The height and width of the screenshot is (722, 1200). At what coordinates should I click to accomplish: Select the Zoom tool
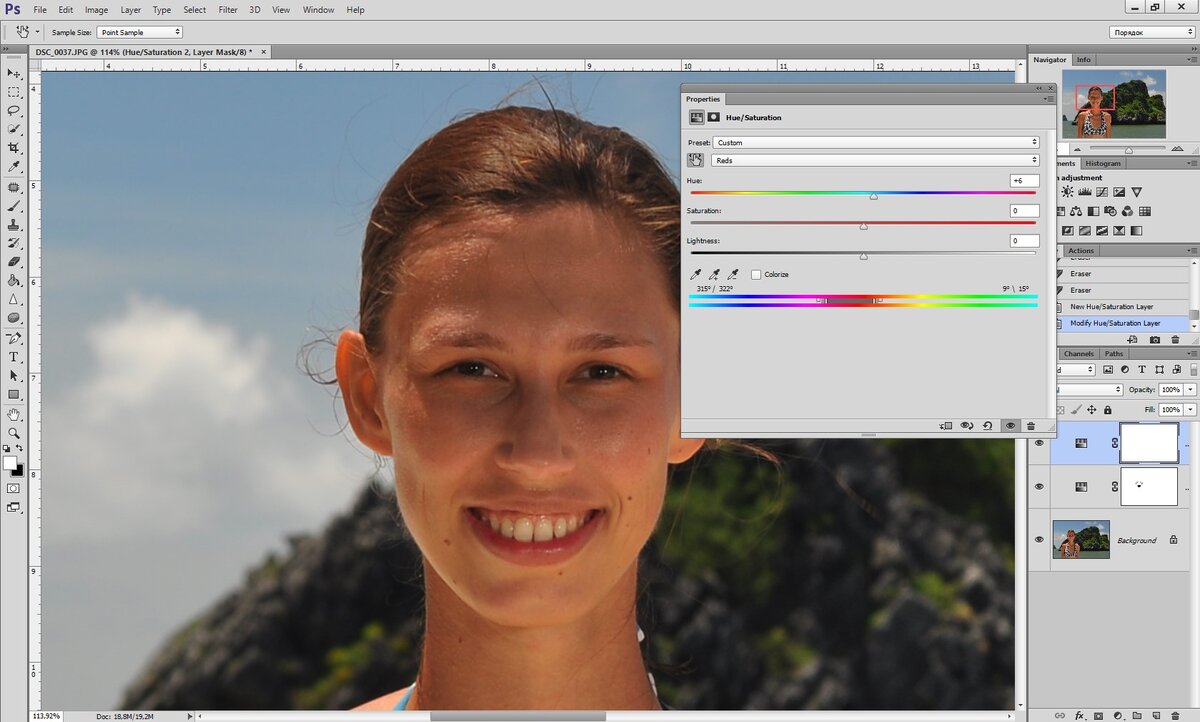tap(14, 433)
